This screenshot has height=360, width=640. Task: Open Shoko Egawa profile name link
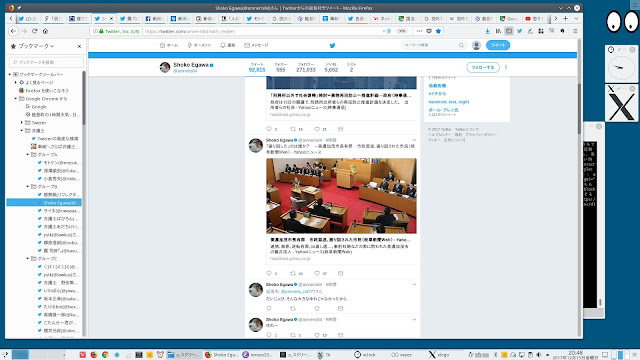191,65
